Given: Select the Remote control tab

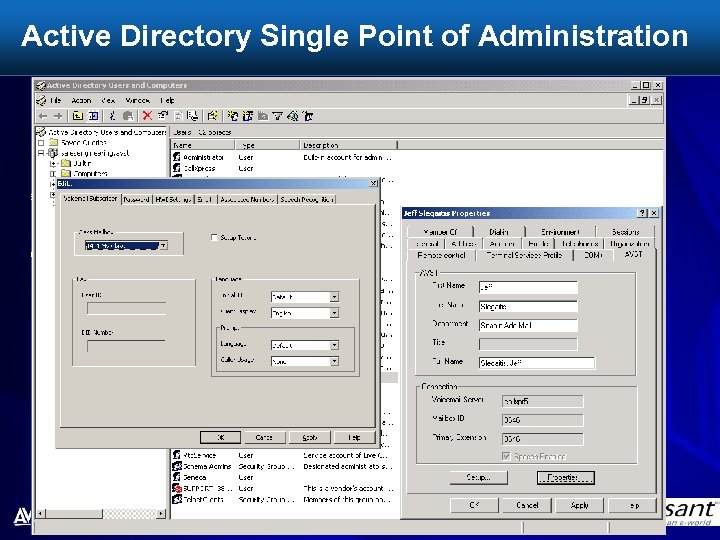Looking at the screenshot, I should [441, 255].
